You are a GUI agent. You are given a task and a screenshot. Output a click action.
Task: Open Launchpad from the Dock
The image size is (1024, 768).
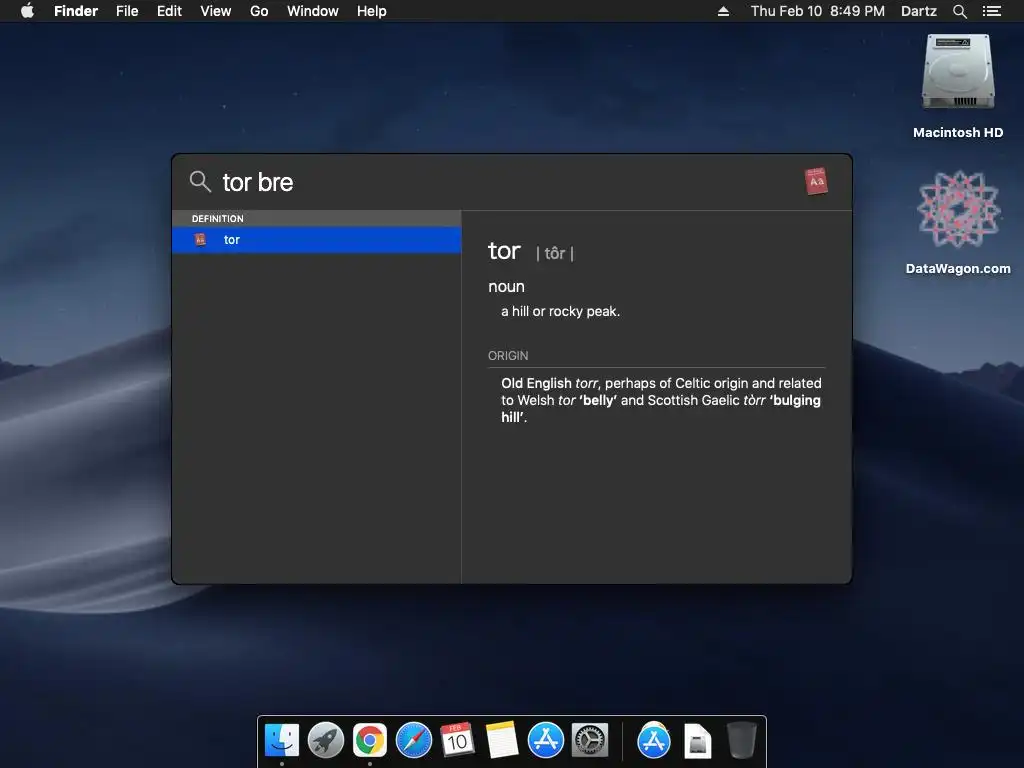click(x=326, y=741)
